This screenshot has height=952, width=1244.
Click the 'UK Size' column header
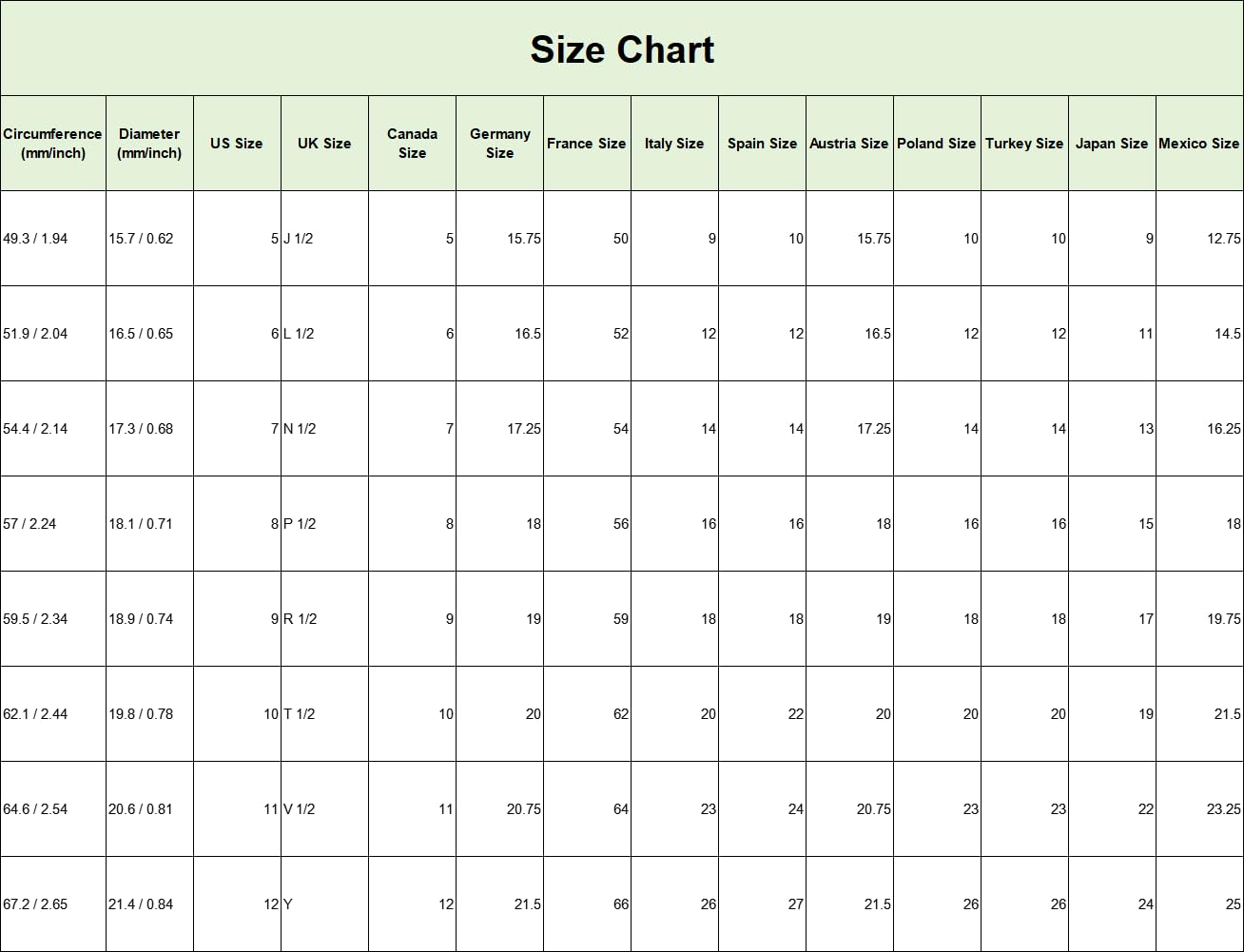(x=324, y=144)
